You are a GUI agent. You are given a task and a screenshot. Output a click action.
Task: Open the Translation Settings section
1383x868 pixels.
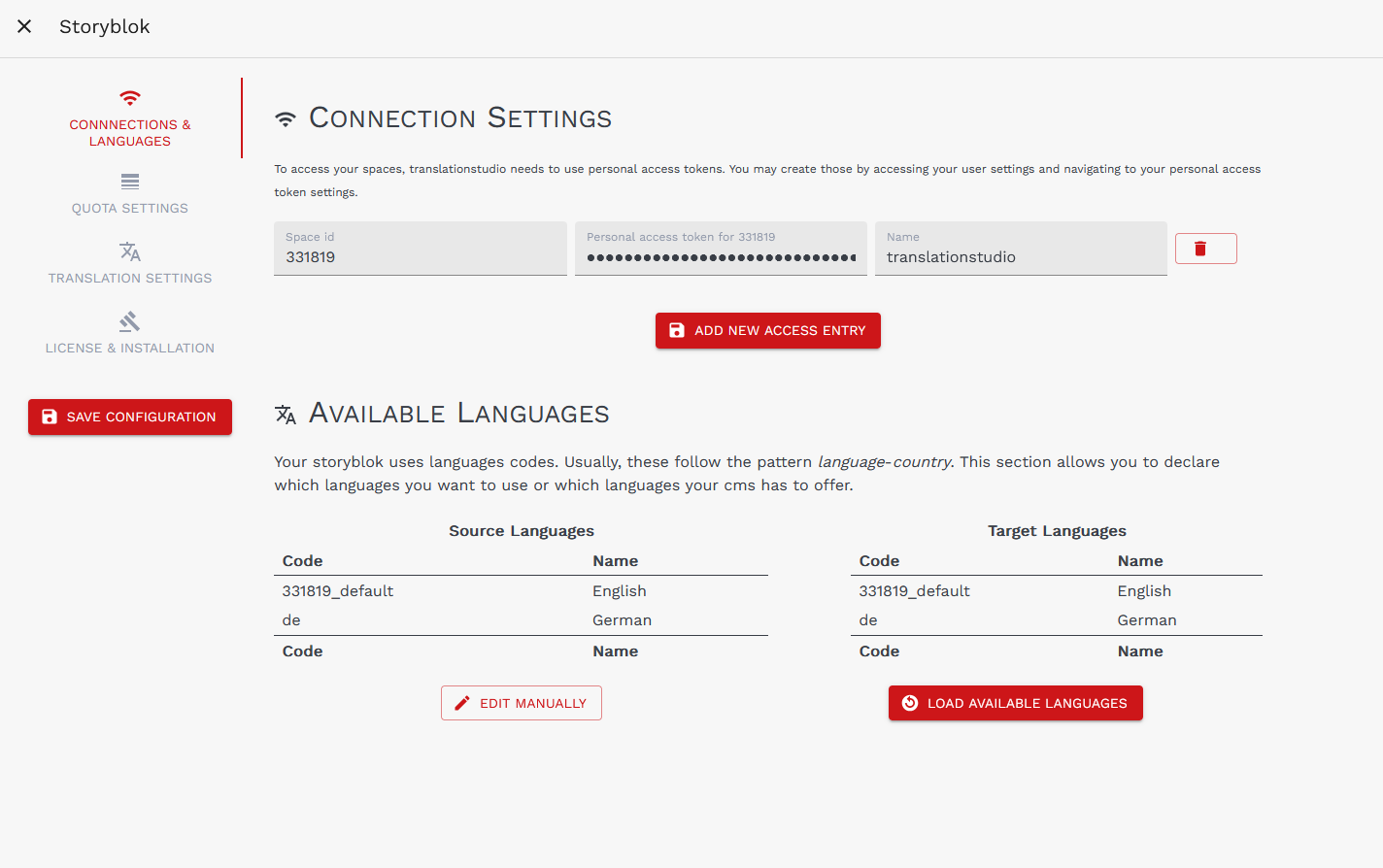pyautogui.click(x=130, y=263)
